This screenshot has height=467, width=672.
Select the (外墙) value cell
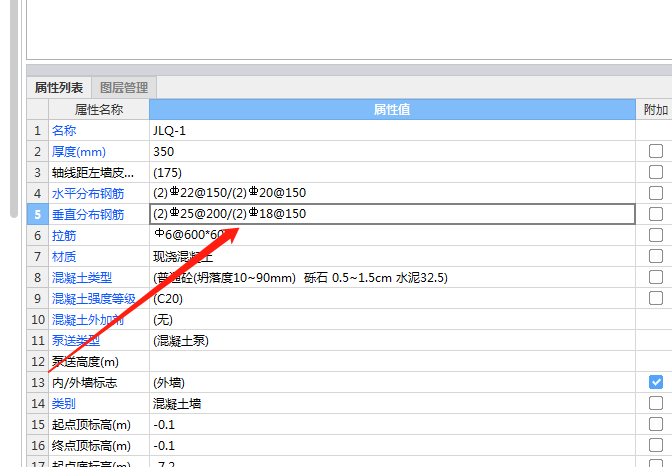click(392, 382)
